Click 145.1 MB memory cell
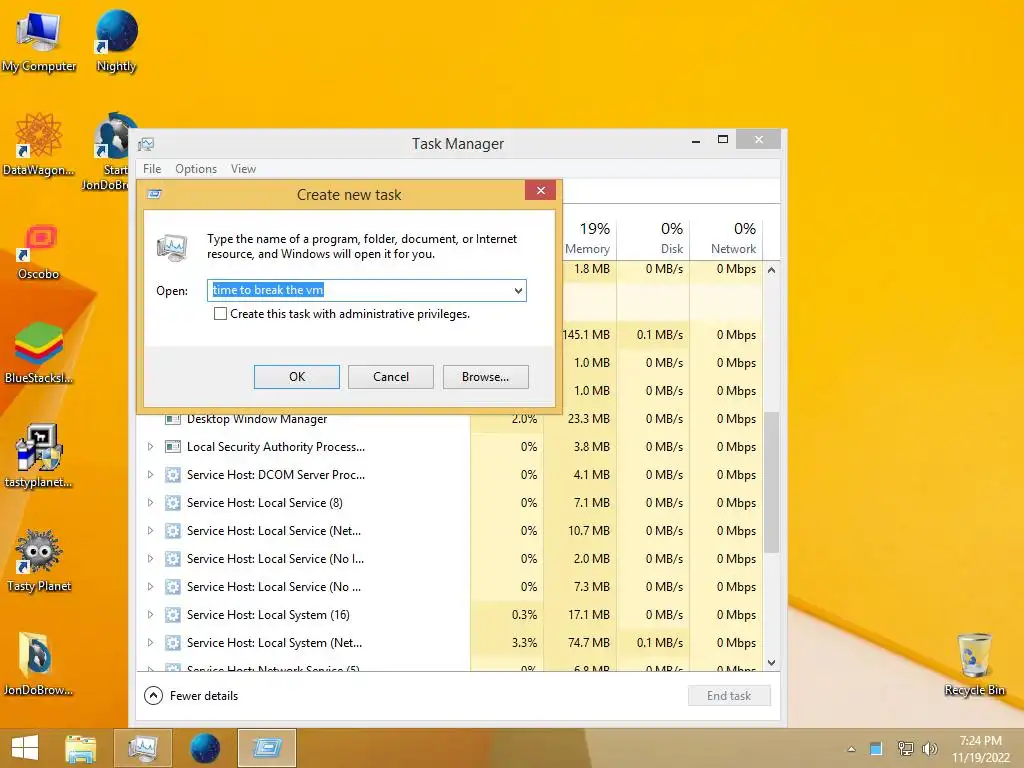1024x768 pixels. coord(586,335)
